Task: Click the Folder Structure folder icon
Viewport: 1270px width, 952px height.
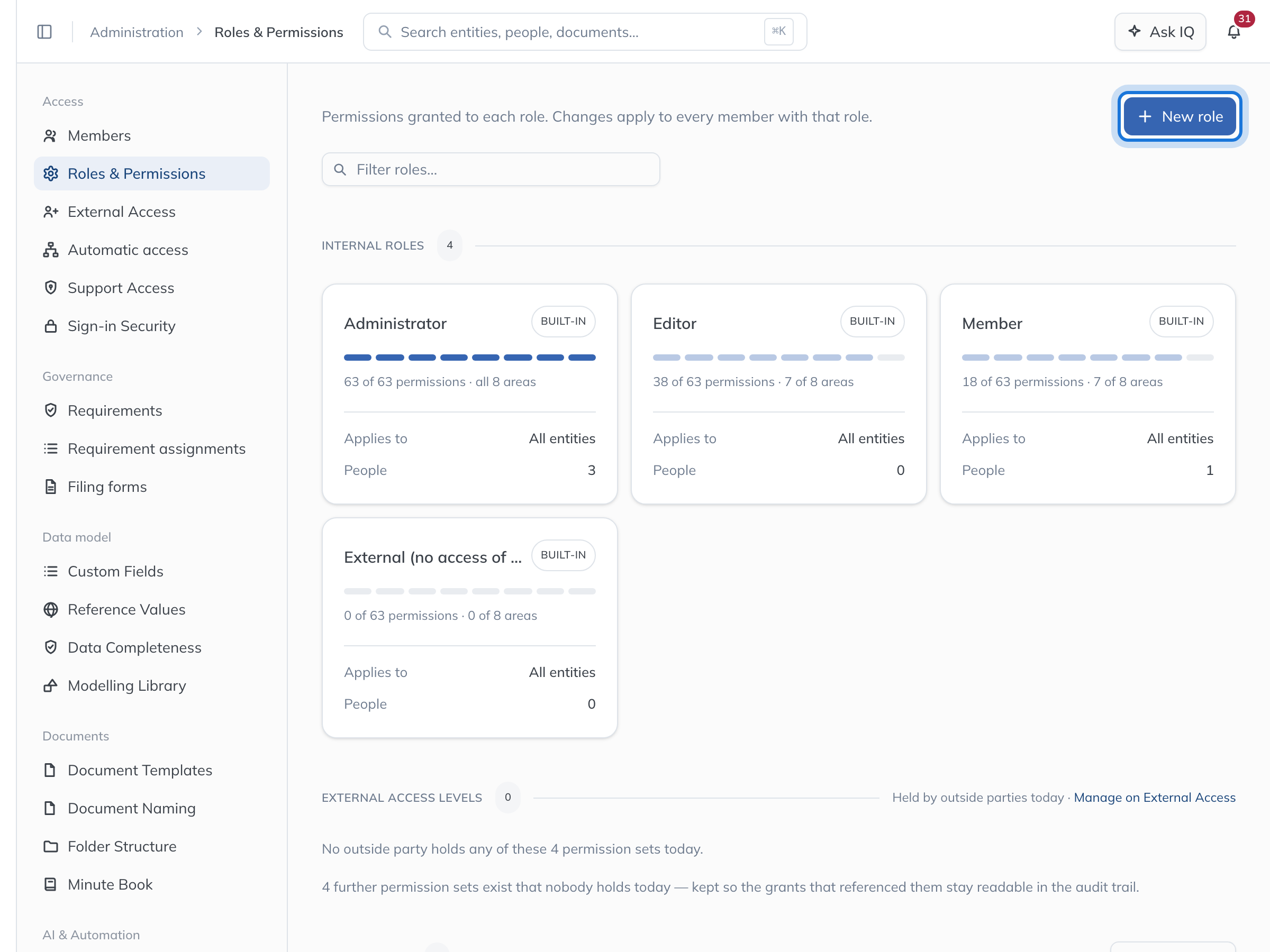Action: 50,846
